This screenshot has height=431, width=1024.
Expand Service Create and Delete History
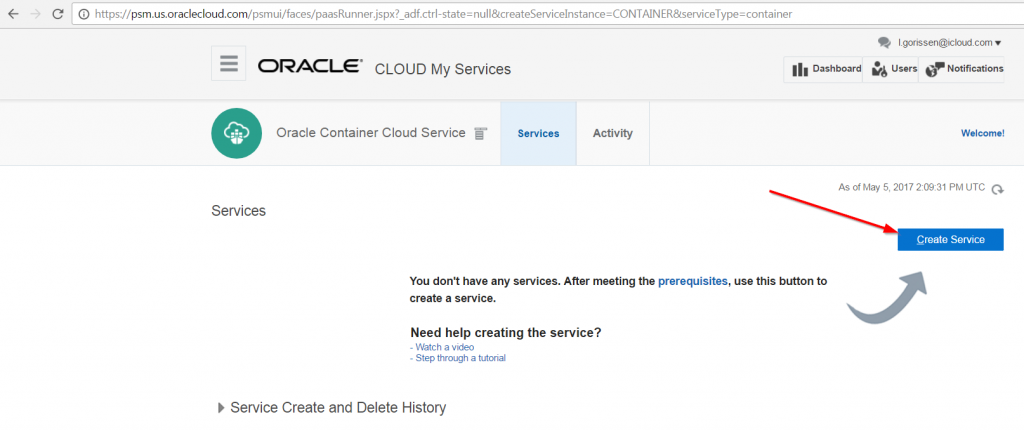click(221, 408)
